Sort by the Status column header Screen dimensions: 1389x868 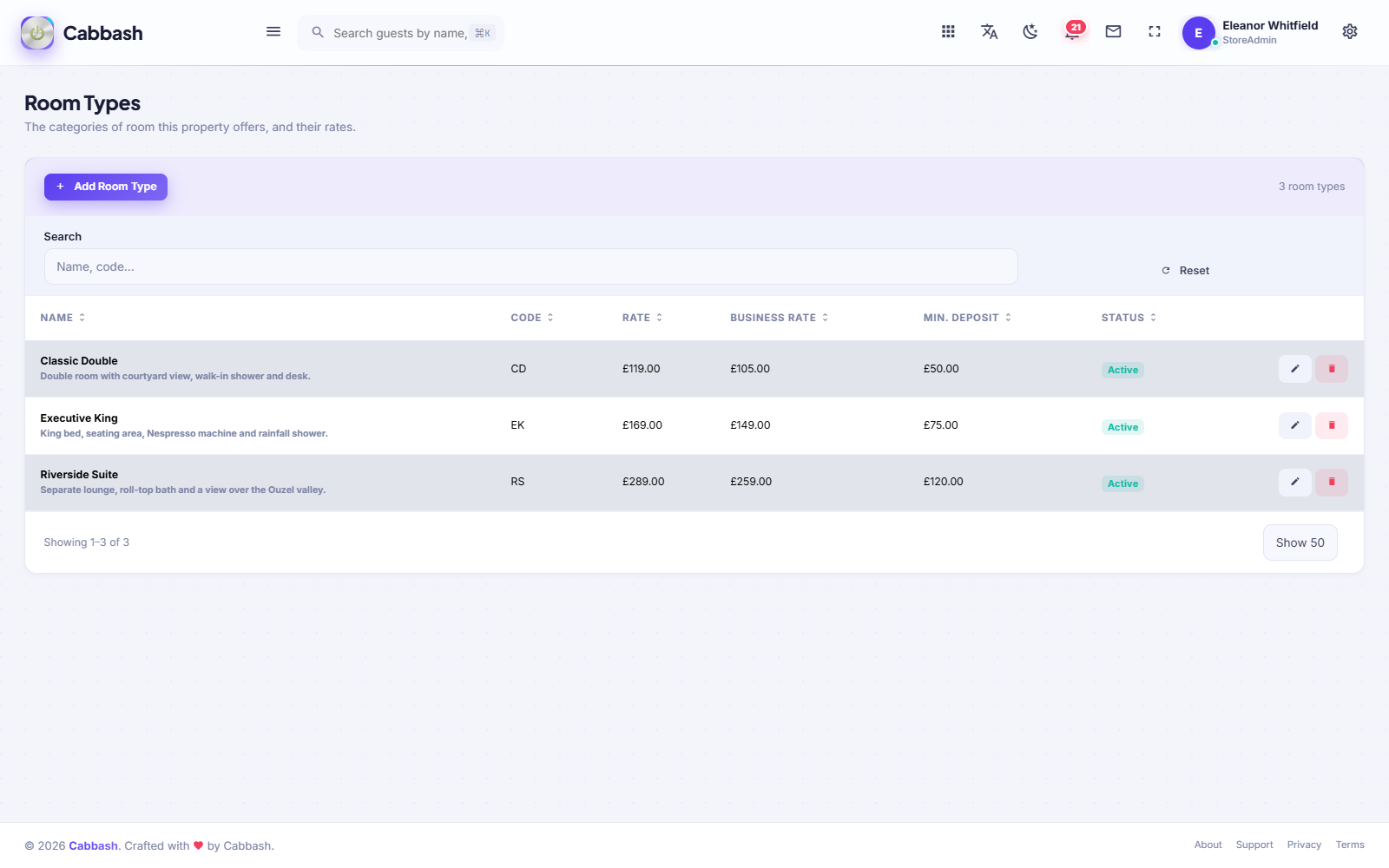click(x=1129, y=318)
